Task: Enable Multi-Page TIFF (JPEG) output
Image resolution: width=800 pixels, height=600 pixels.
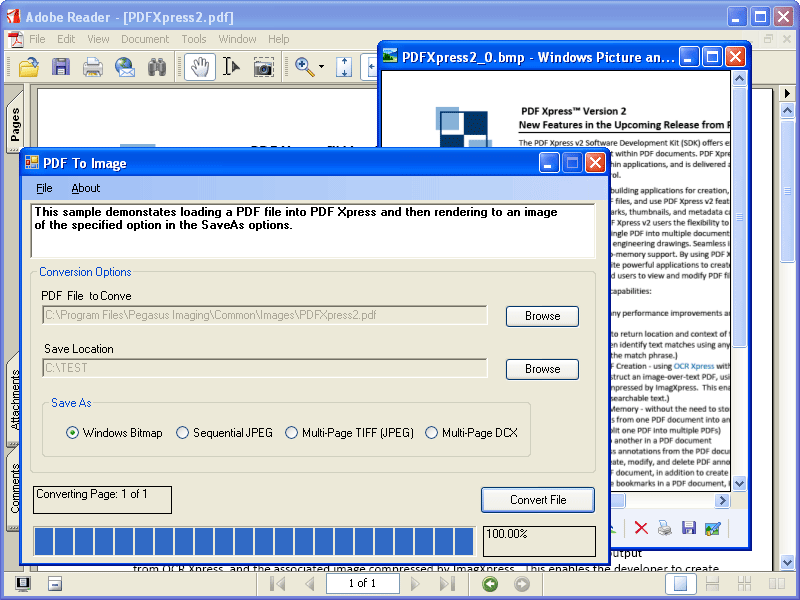Action: coord(291,432)
